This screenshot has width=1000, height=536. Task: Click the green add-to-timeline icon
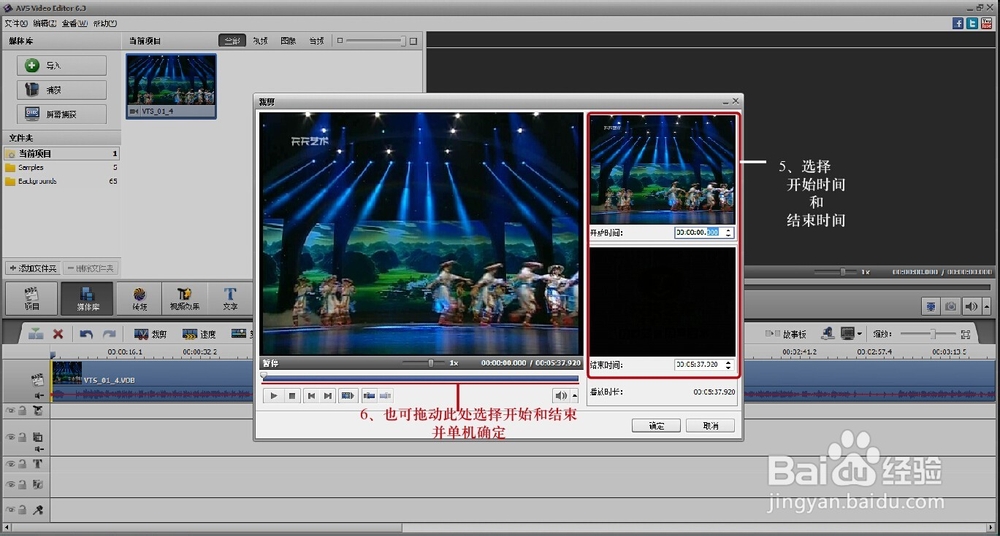(x=36, y=334)
